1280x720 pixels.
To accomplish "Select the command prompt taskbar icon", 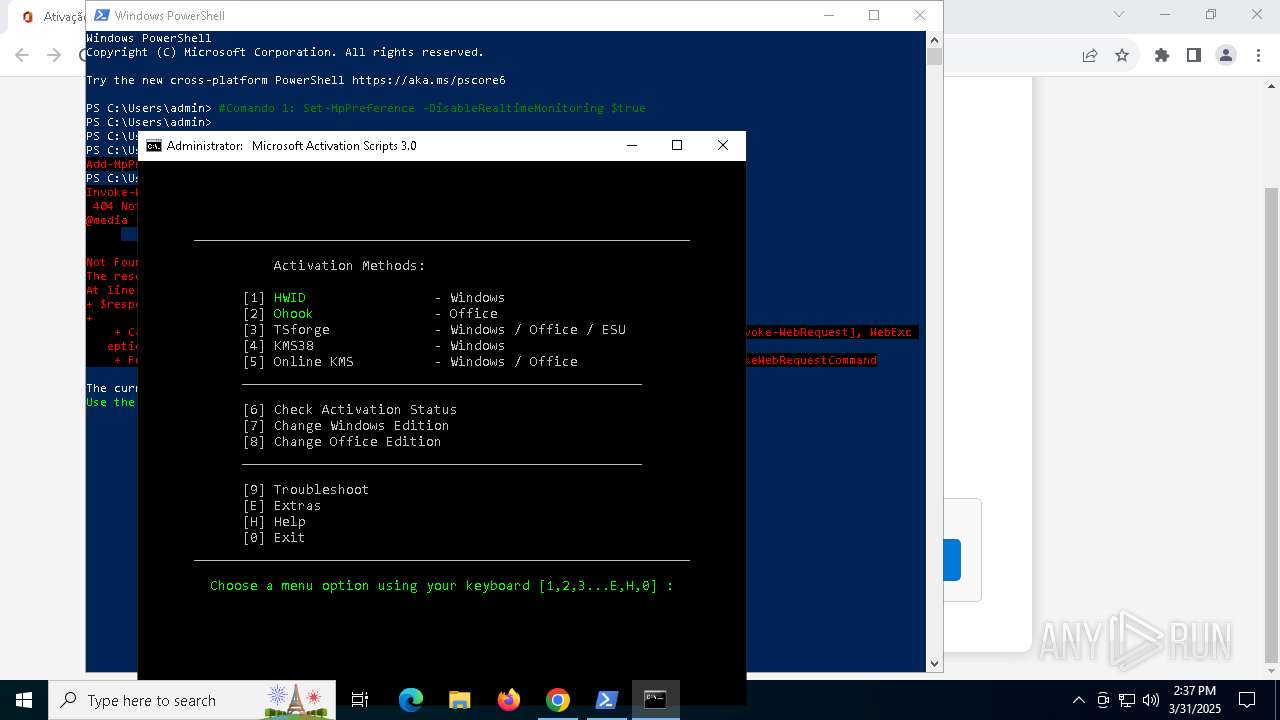I will click(x=656, y=700).
